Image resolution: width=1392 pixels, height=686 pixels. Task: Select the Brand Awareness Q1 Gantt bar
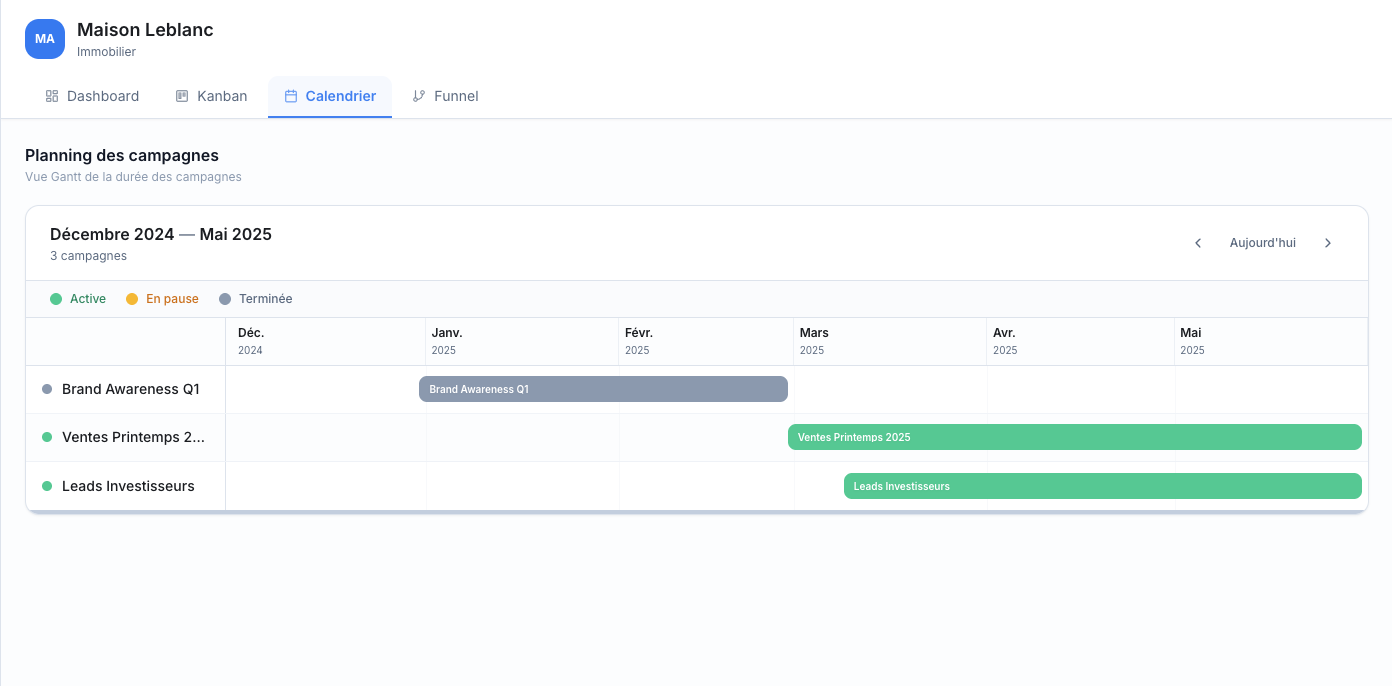click(603, 389)
